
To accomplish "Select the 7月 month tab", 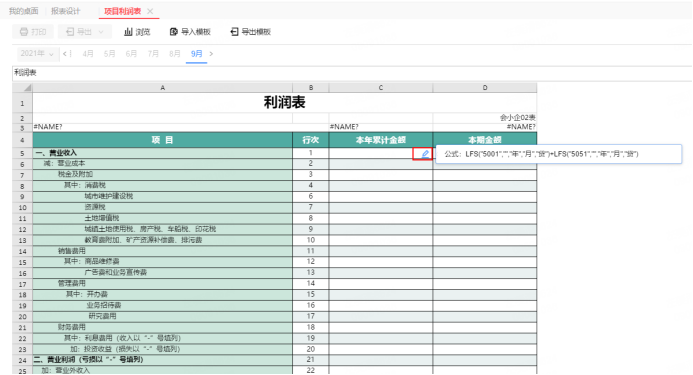I will coord(153,54).
